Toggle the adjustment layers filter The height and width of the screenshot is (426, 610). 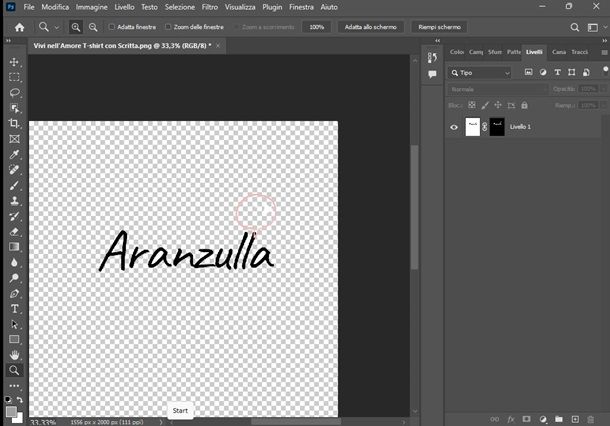pos(543,72)
